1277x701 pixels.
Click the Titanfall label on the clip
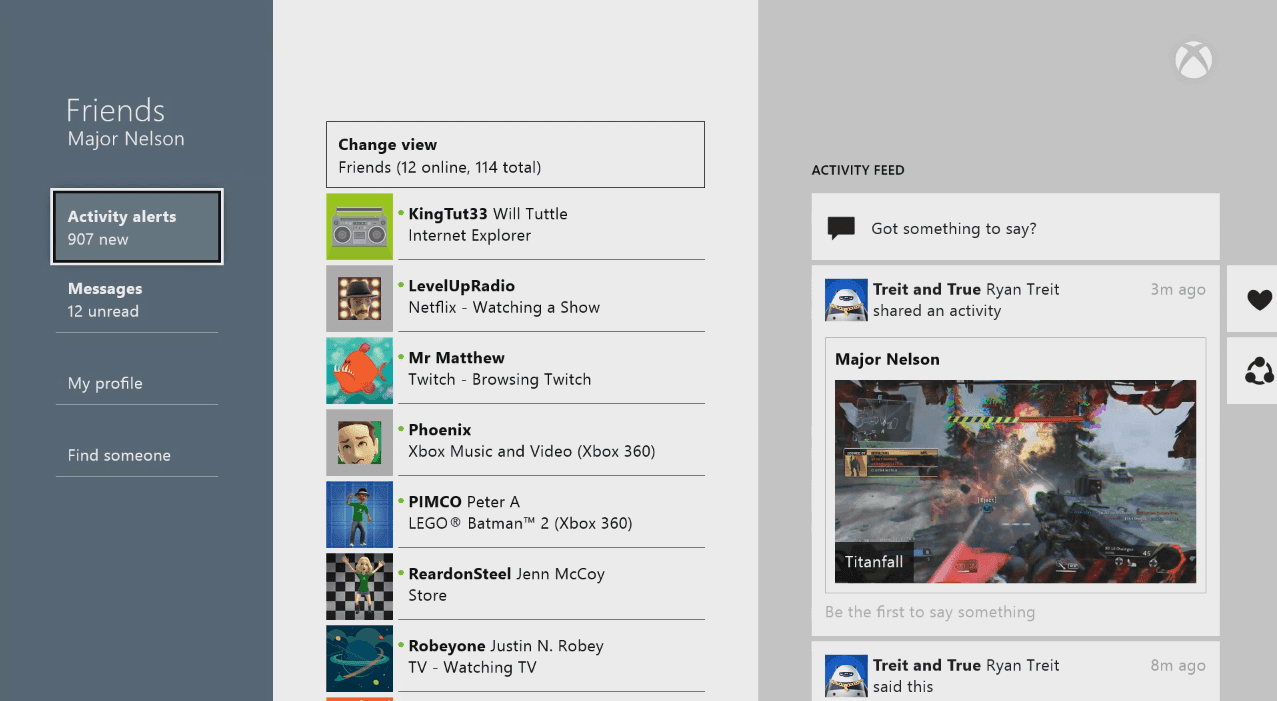point(874,562)
